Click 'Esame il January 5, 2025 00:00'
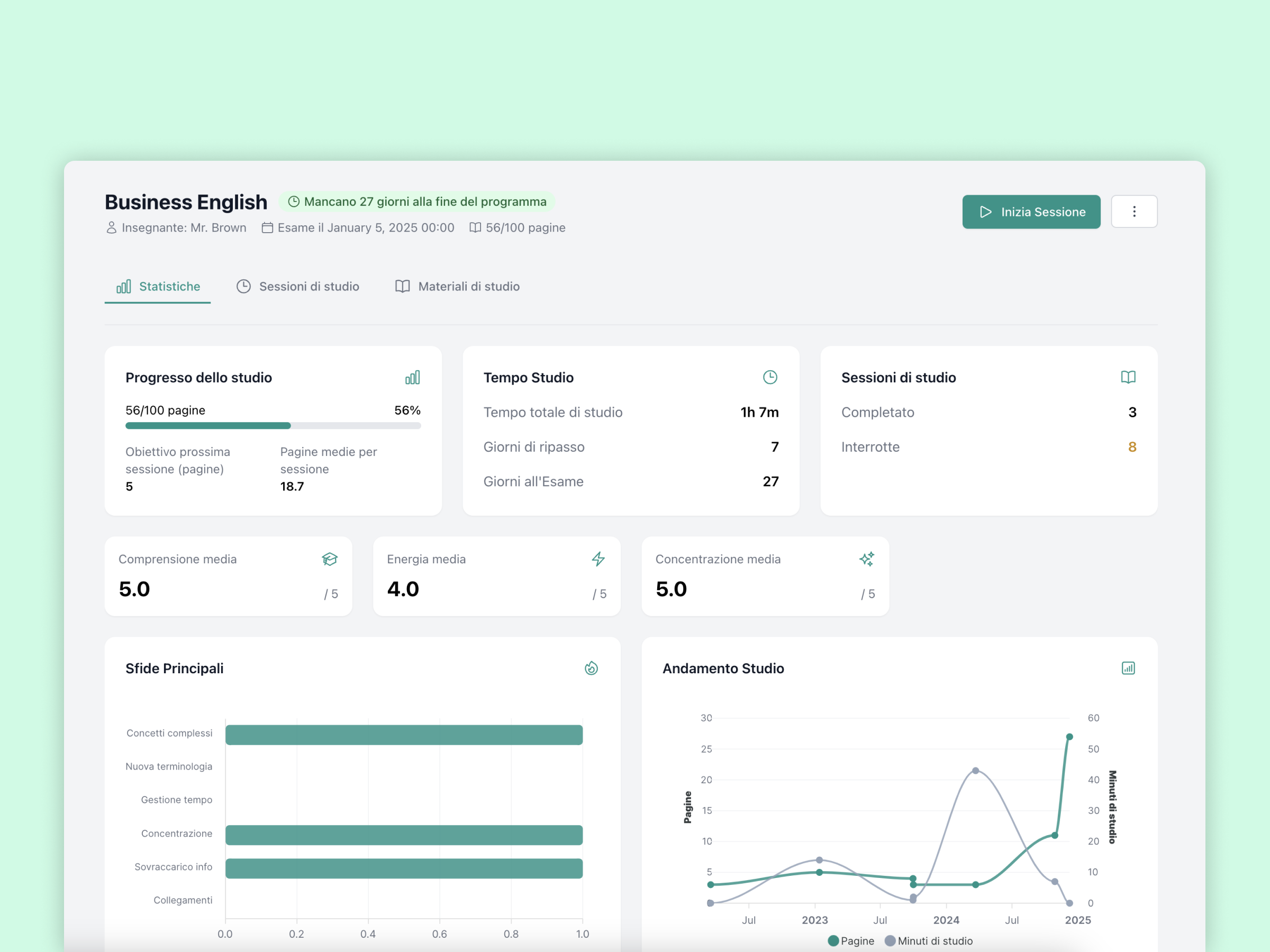 [366, 228]
